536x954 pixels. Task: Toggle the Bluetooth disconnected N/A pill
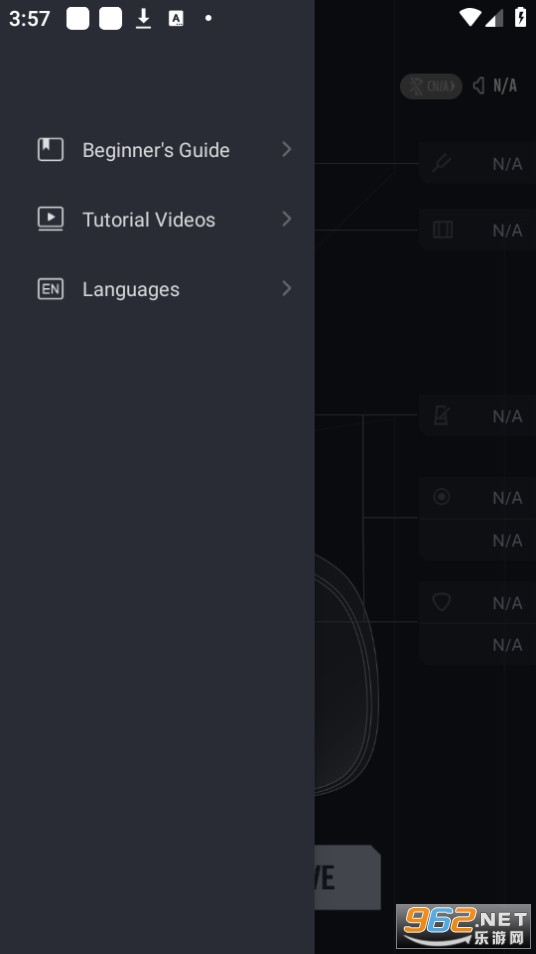click(431, 86)
